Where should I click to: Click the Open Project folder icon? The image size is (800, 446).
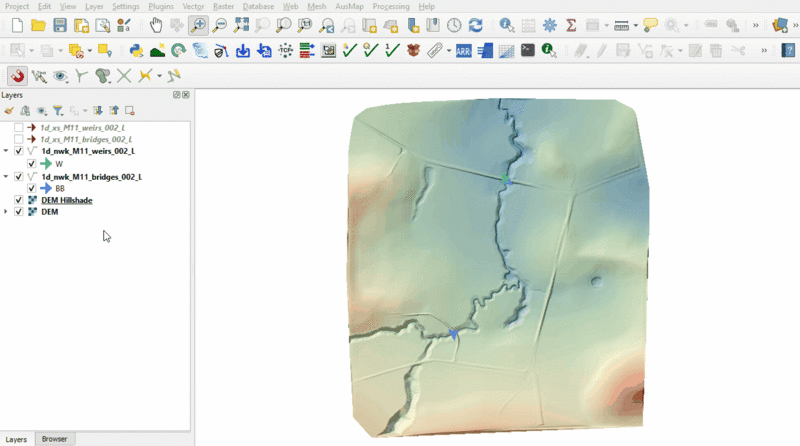coord(38,25)
